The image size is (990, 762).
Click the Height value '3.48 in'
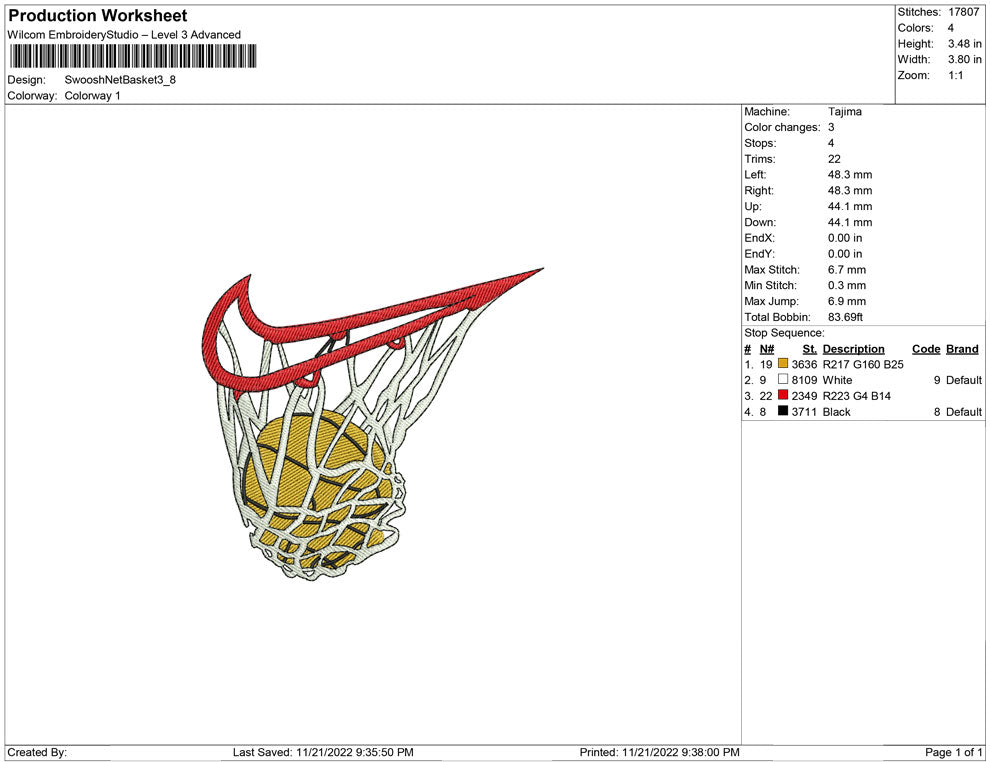965,44
